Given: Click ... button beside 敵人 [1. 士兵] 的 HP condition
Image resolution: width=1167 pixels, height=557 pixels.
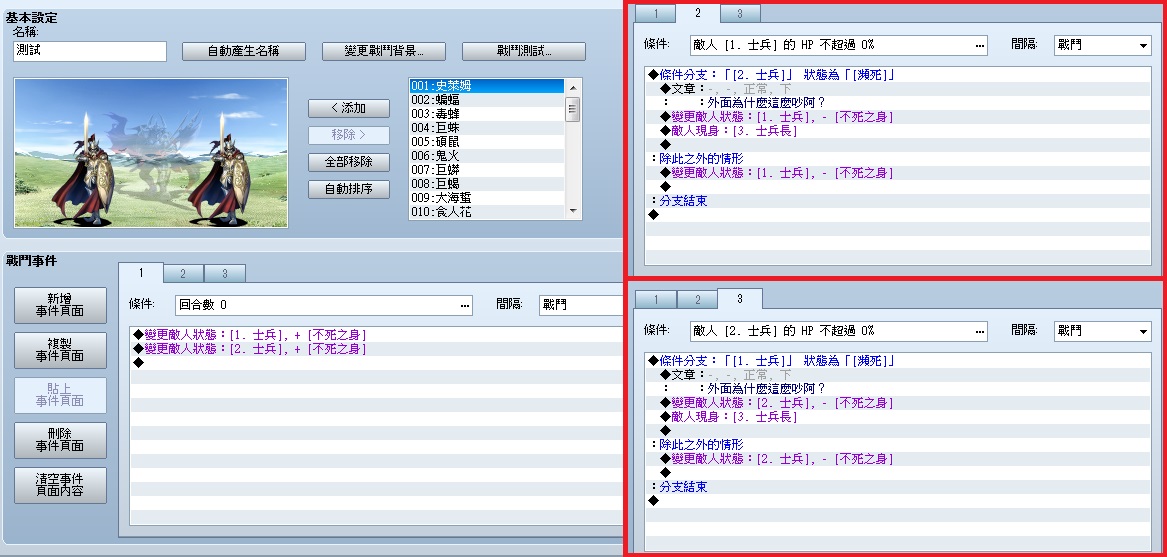Looking at the screenshot, I should pyautogui.click(x=979, y=45).
